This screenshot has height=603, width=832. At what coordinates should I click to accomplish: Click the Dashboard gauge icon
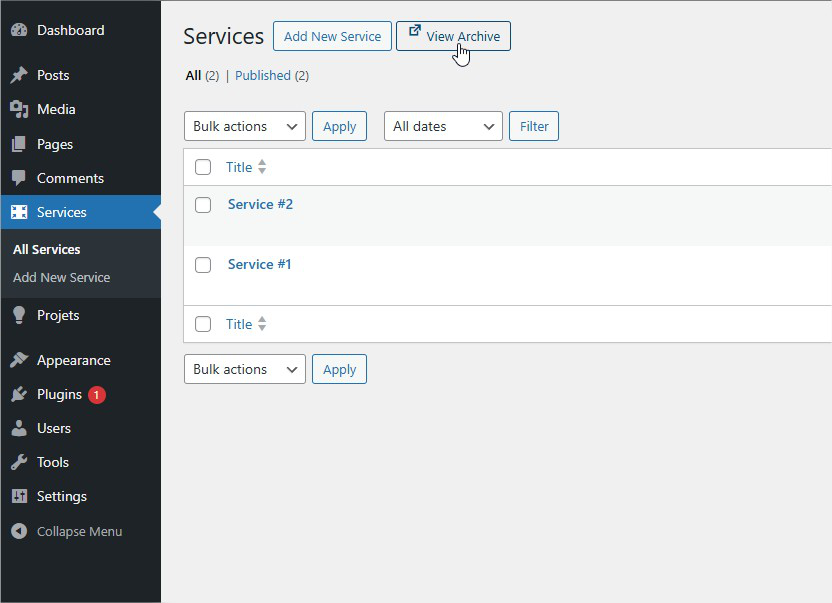click(x=19, y=30)
